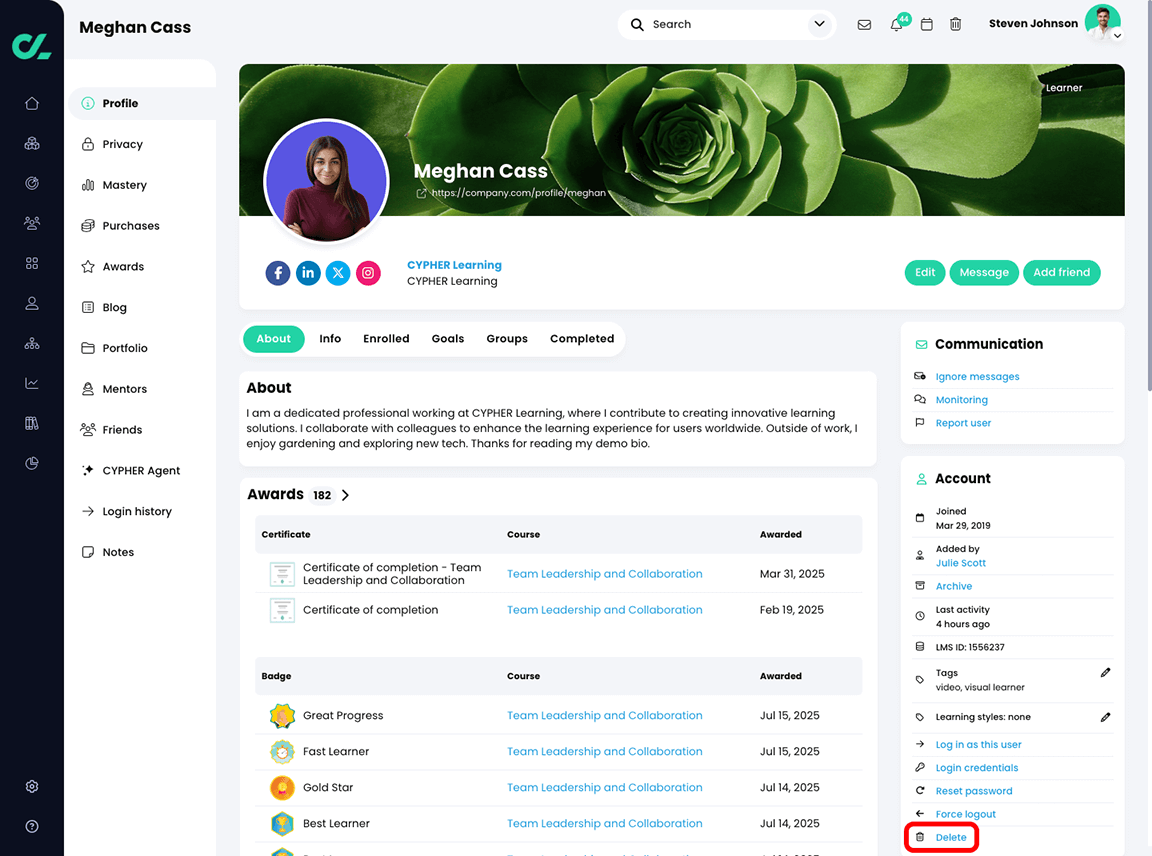Image resolution: width=1152 pixels, height=856 pixels.
Task: Open the help icon below settings
Action: 31,826
